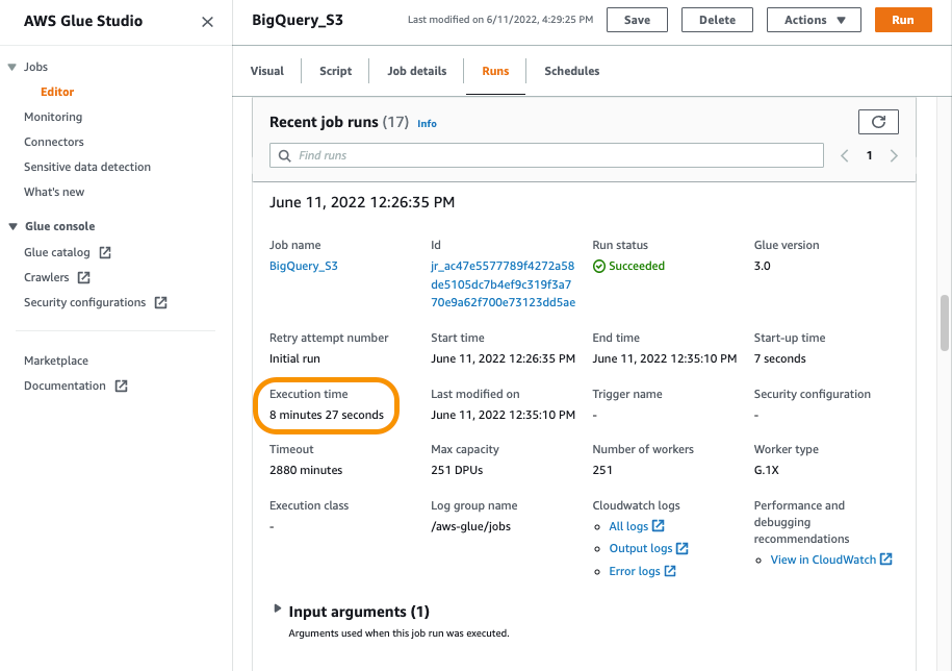The height and width of the screenshot is (672, 952).
Task: Click the Glue version 3.0 value
Action: click(762, 266)
